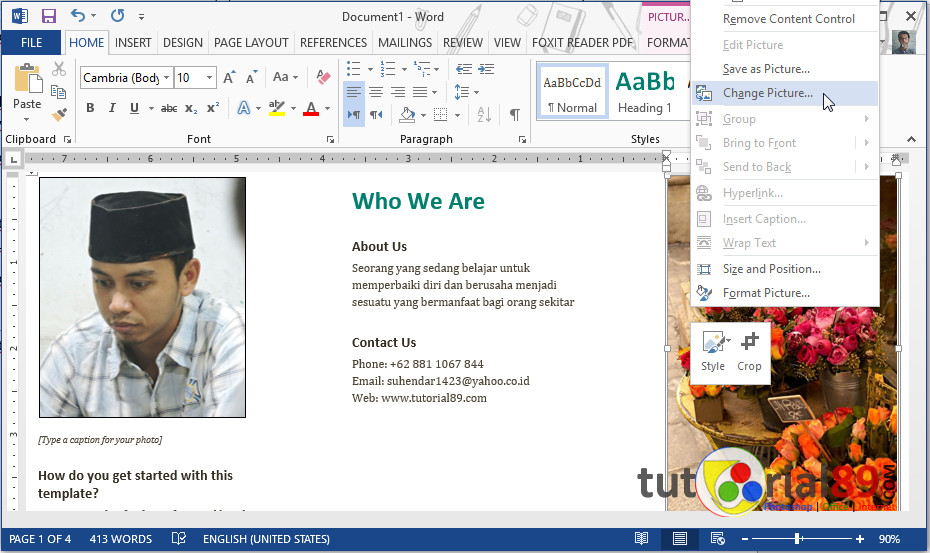Collapse the ribbon with the arrow
This screenshot has width=930, height=553.
pyautogui.click(x=911, y=139)
